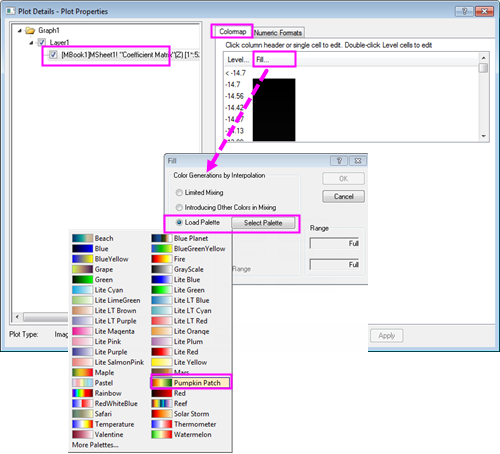The height and width of the screenshot is (454, 500).
Task: Click the Graph1 folder icon
Action: (30, 31)
